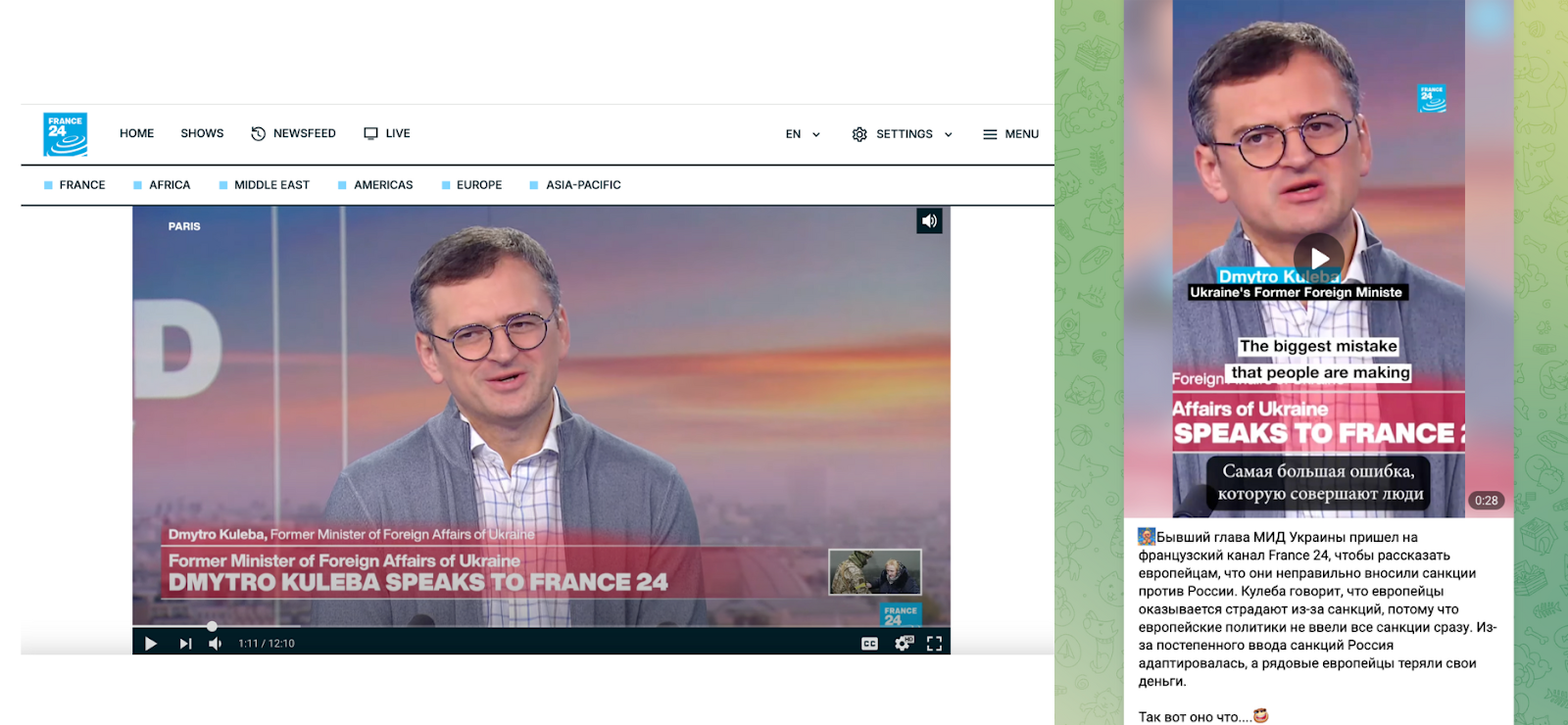Skip to the next video
The width and height of the screenshot is (1568, 725).
pyautogui.click(x=185, y=644)
